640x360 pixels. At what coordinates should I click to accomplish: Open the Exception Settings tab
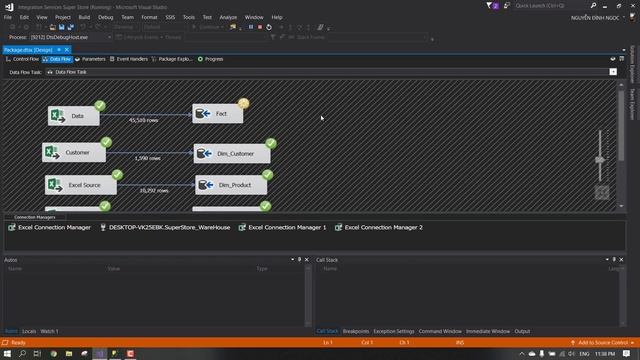tap(394, 331)
